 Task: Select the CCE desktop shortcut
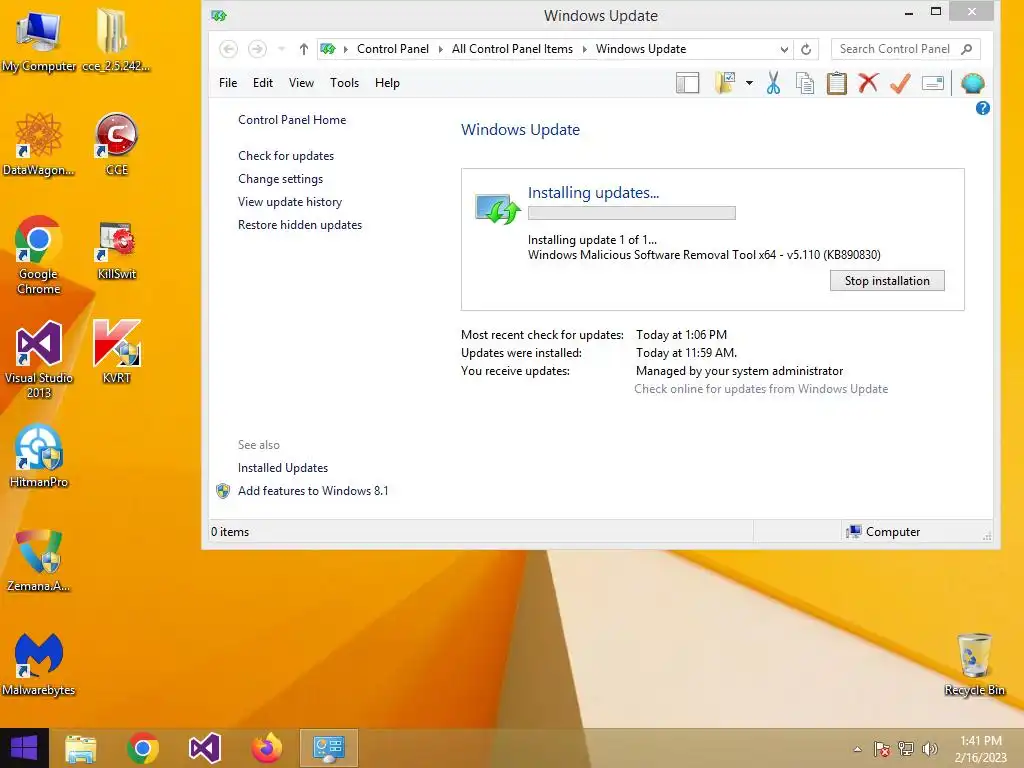116,144
